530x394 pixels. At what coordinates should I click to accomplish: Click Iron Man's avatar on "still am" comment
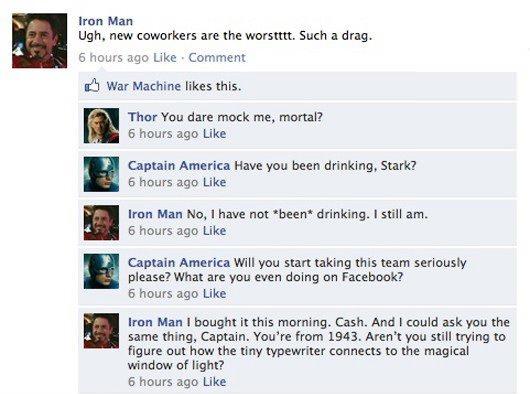101,222
